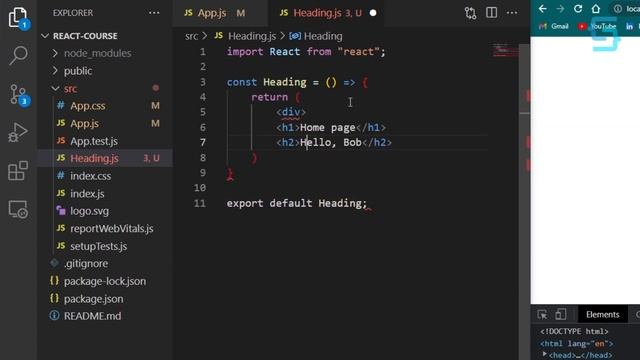Viewport: 640px width, 360px height.
Task: Close unsaved Heading.js tab via dot
Action: (x=373, y=13)
